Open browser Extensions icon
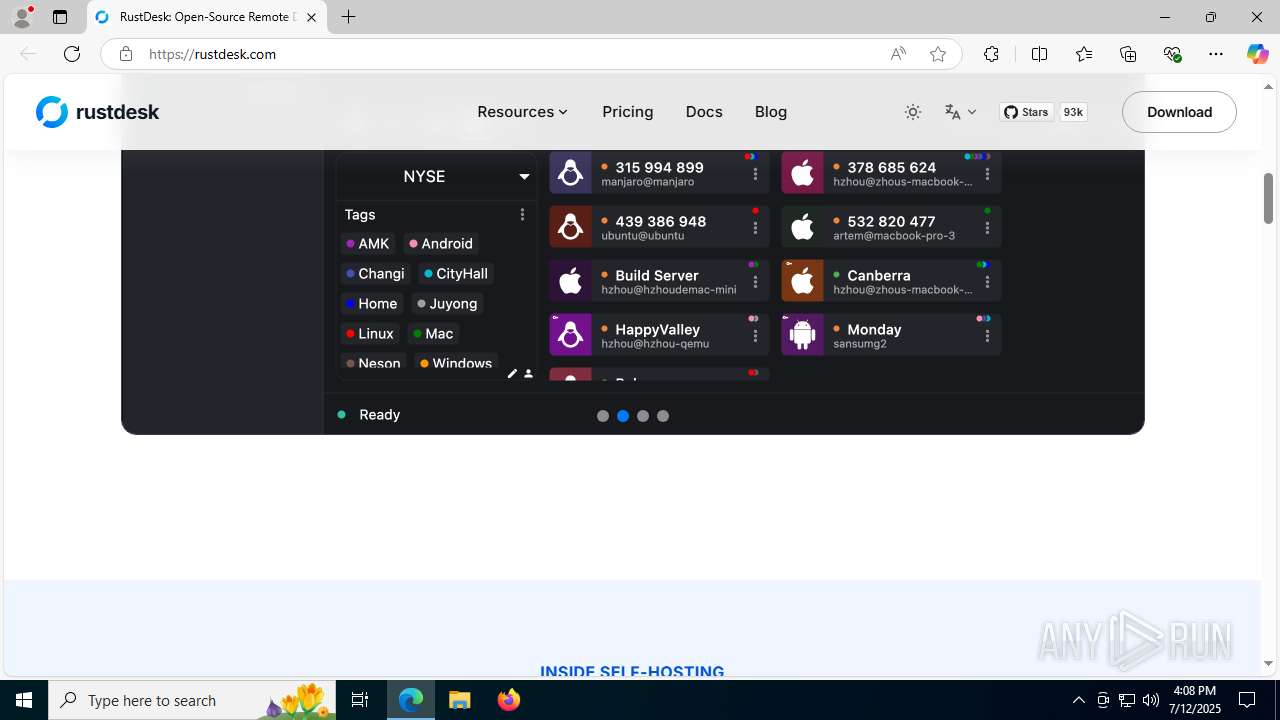This screenshot has width=1280, height=720. point(991,54)
